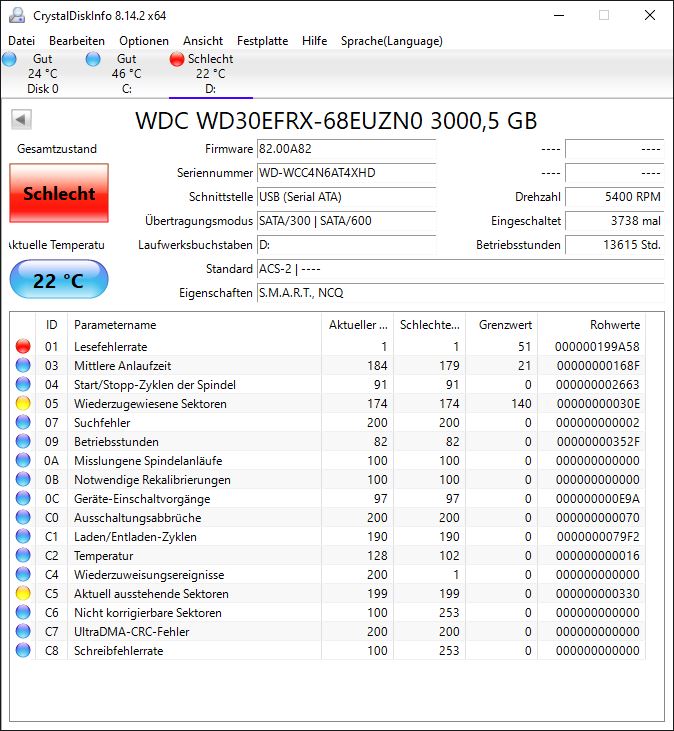Click status icon for Schreibfehlerrate

(x=23, y=650)
